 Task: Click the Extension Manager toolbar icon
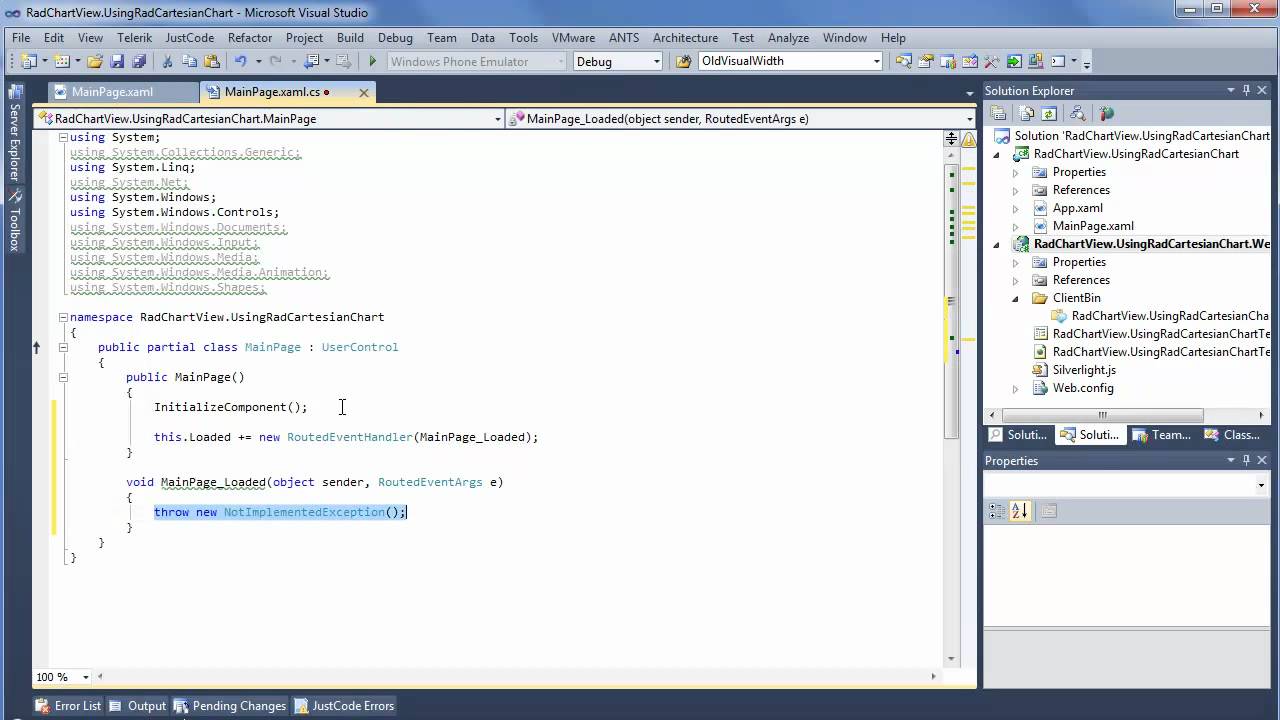[x=1036, y=61]
